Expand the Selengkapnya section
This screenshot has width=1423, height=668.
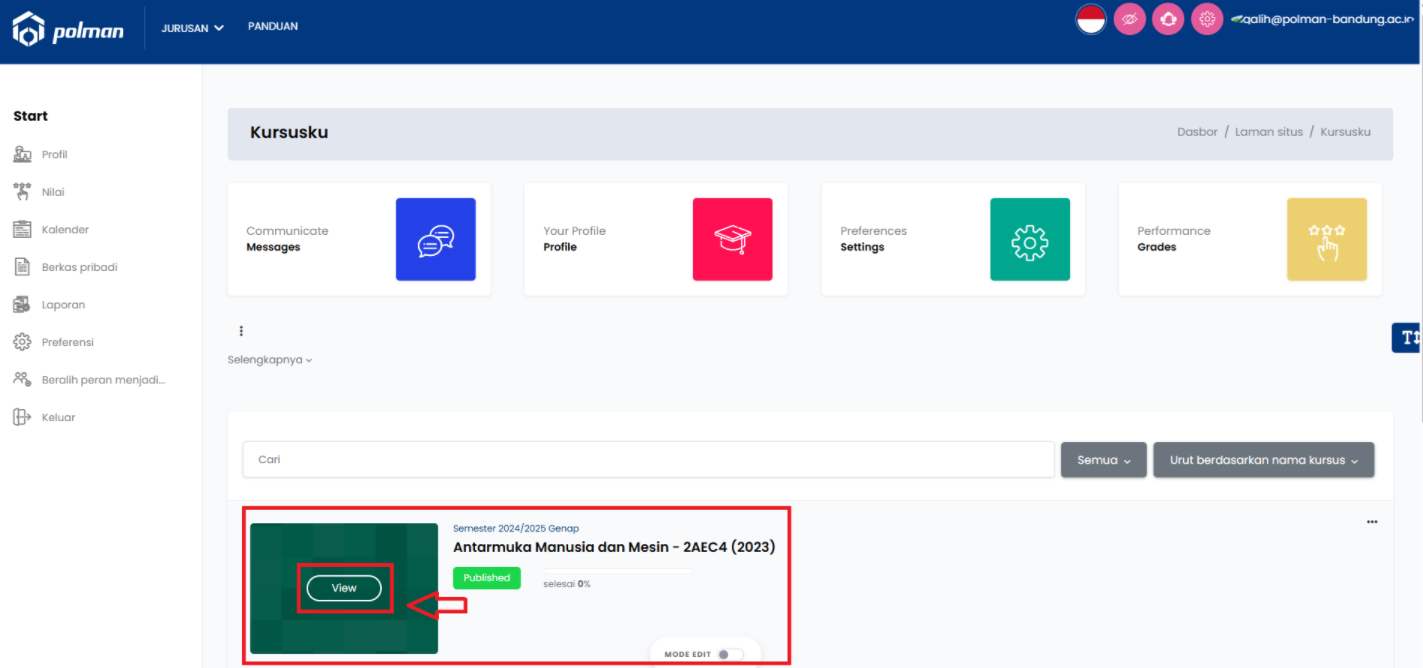tap(269, 360)
